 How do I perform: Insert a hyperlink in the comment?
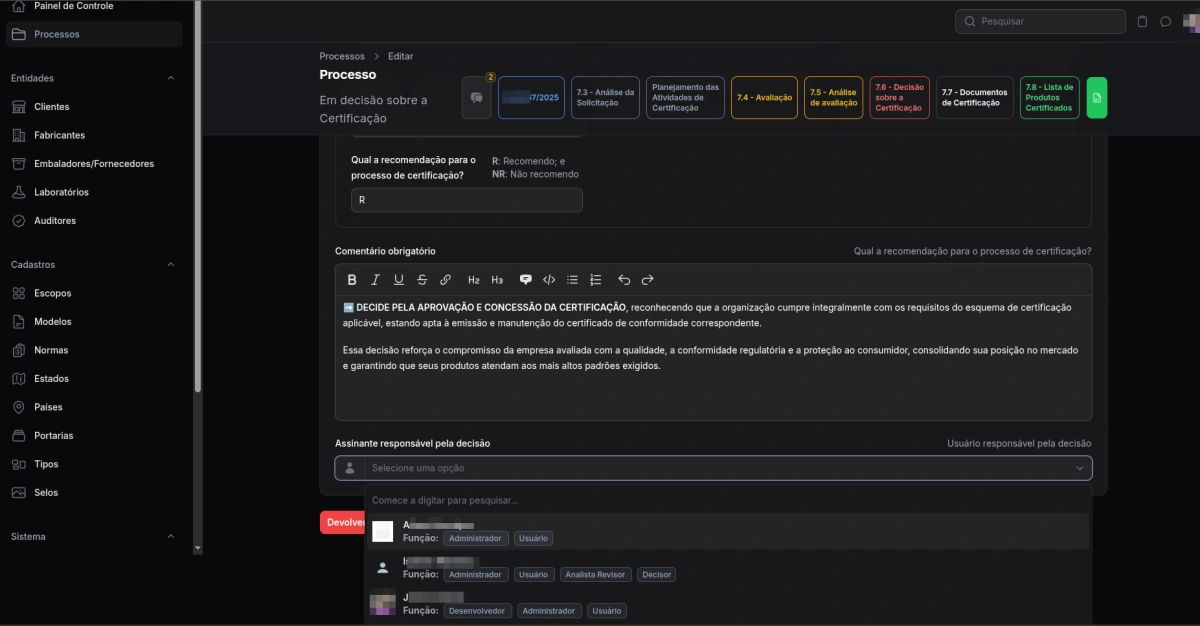pyautogui.click(x=447, y=280)
